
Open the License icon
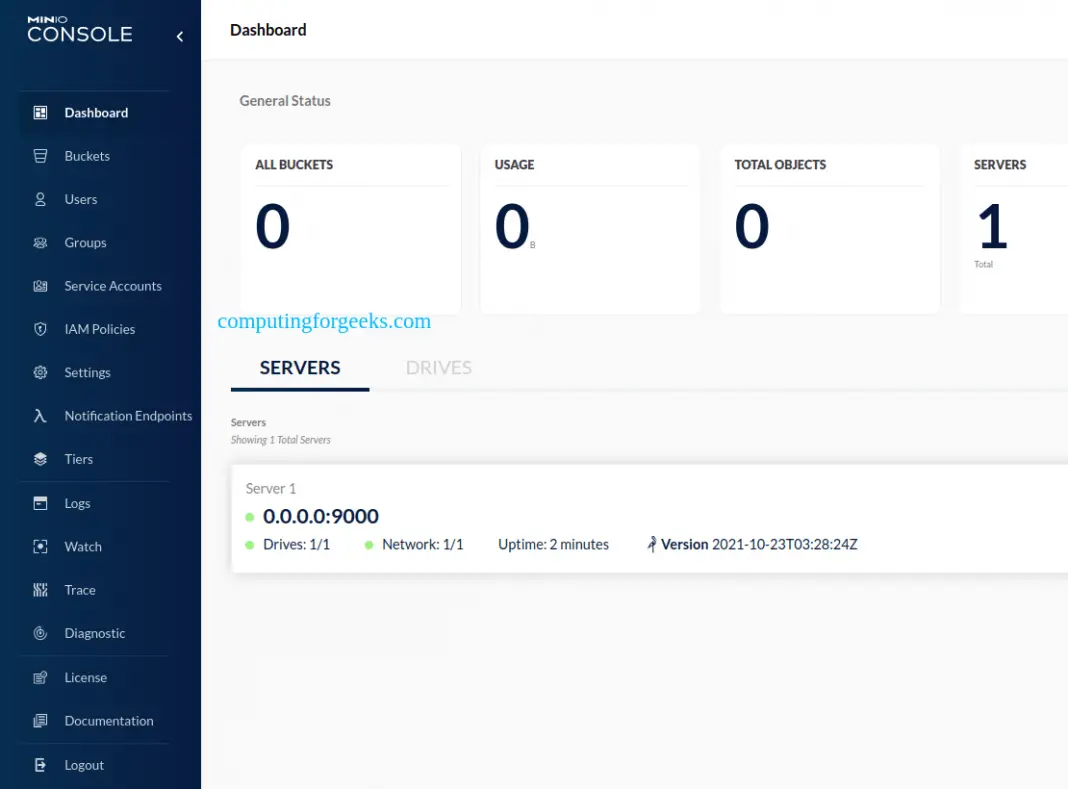[x=39, y=677]
